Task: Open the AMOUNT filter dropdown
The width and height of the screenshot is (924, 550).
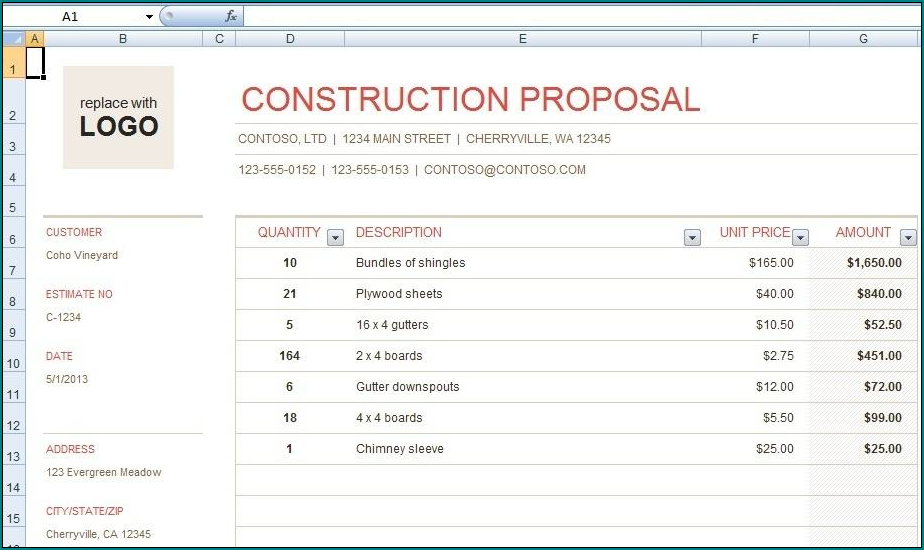Action: [x=908, y=238]
